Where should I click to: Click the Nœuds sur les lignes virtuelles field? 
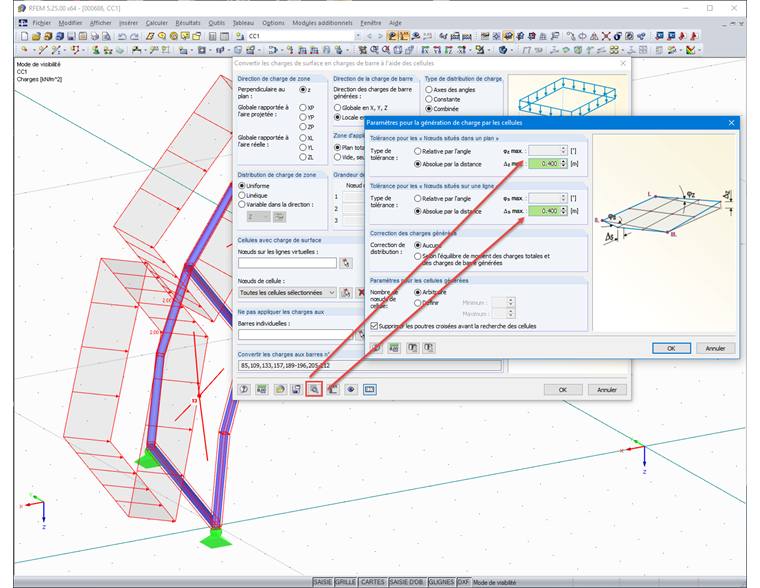[x=287, y=263]
